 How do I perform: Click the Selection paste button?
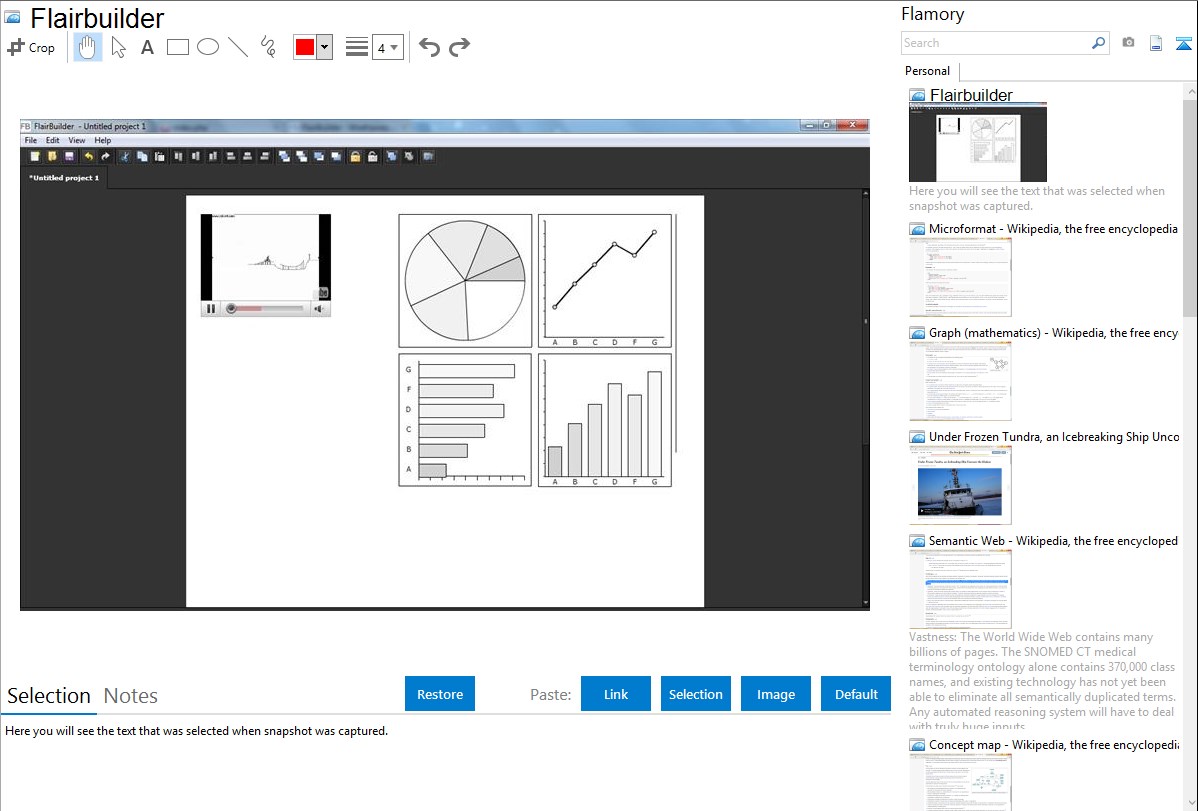pyautogui.click(x=696, y=694)
